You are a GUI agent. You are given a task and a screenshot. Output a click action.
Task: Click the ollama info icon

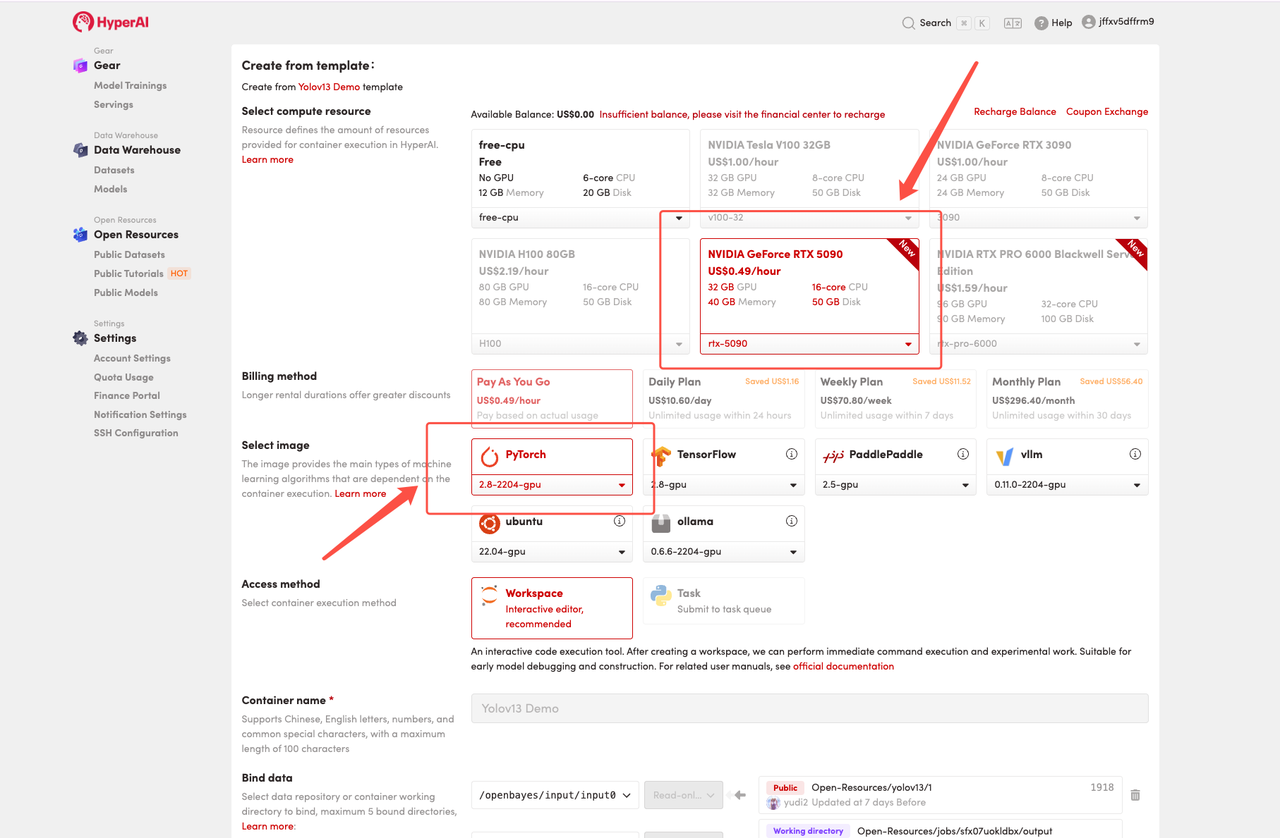[x=791, y=521]
